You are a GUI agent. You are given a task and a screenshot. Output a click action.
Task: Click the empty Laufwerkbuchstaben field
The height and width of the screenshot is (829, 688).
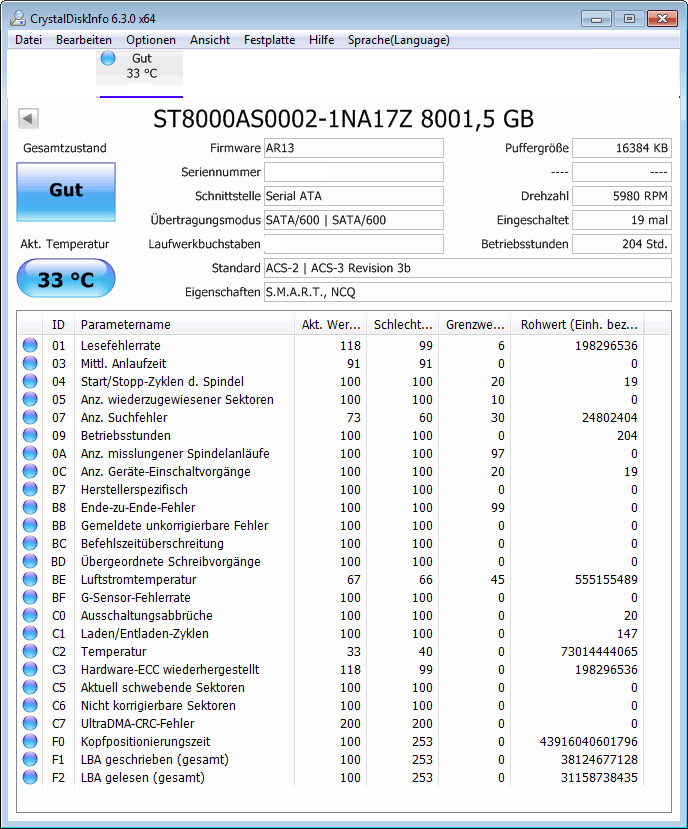(354, 244)
